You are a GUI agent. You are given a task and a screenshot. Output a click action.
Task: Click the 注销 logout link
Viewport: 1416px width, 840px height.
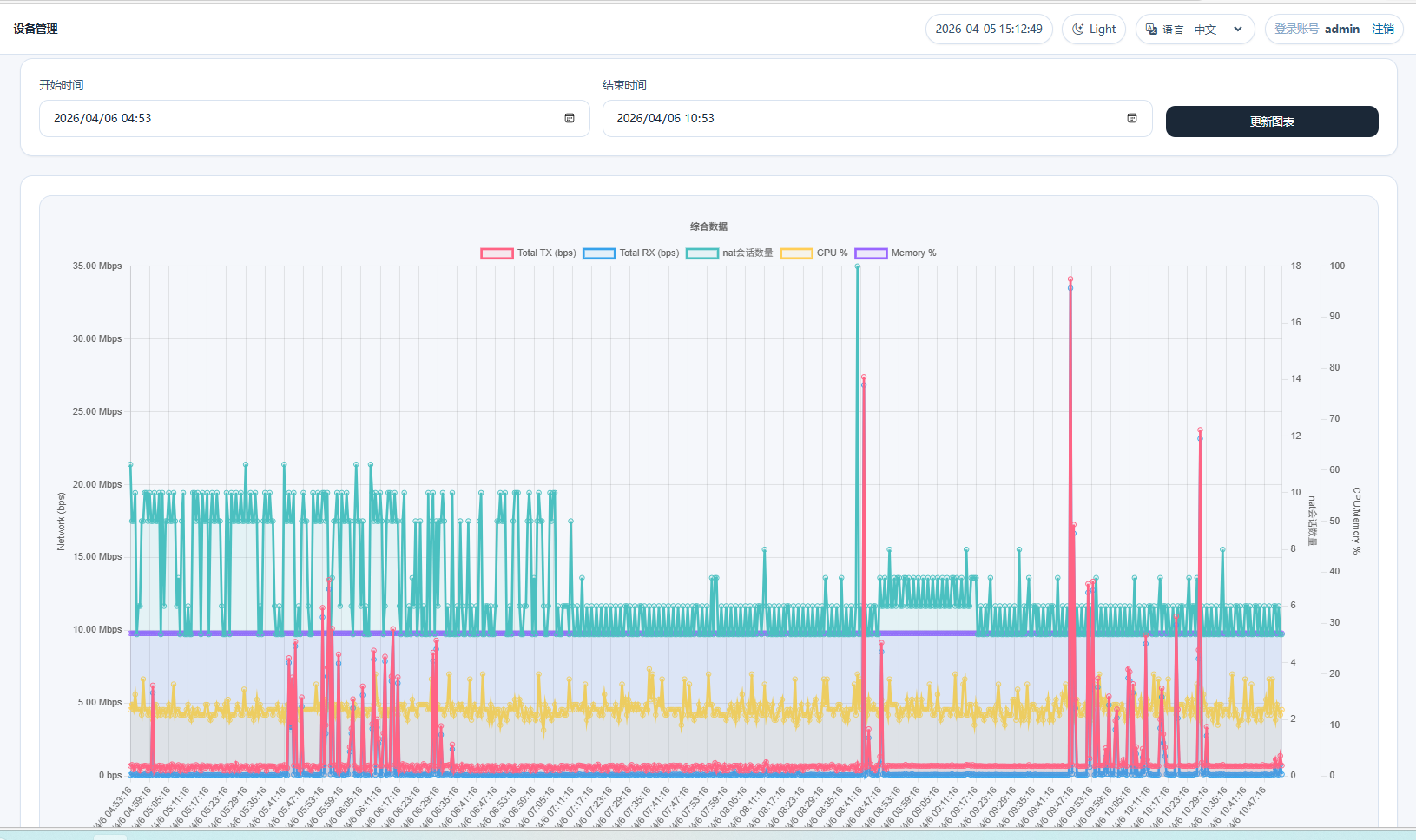[1382, 30]
